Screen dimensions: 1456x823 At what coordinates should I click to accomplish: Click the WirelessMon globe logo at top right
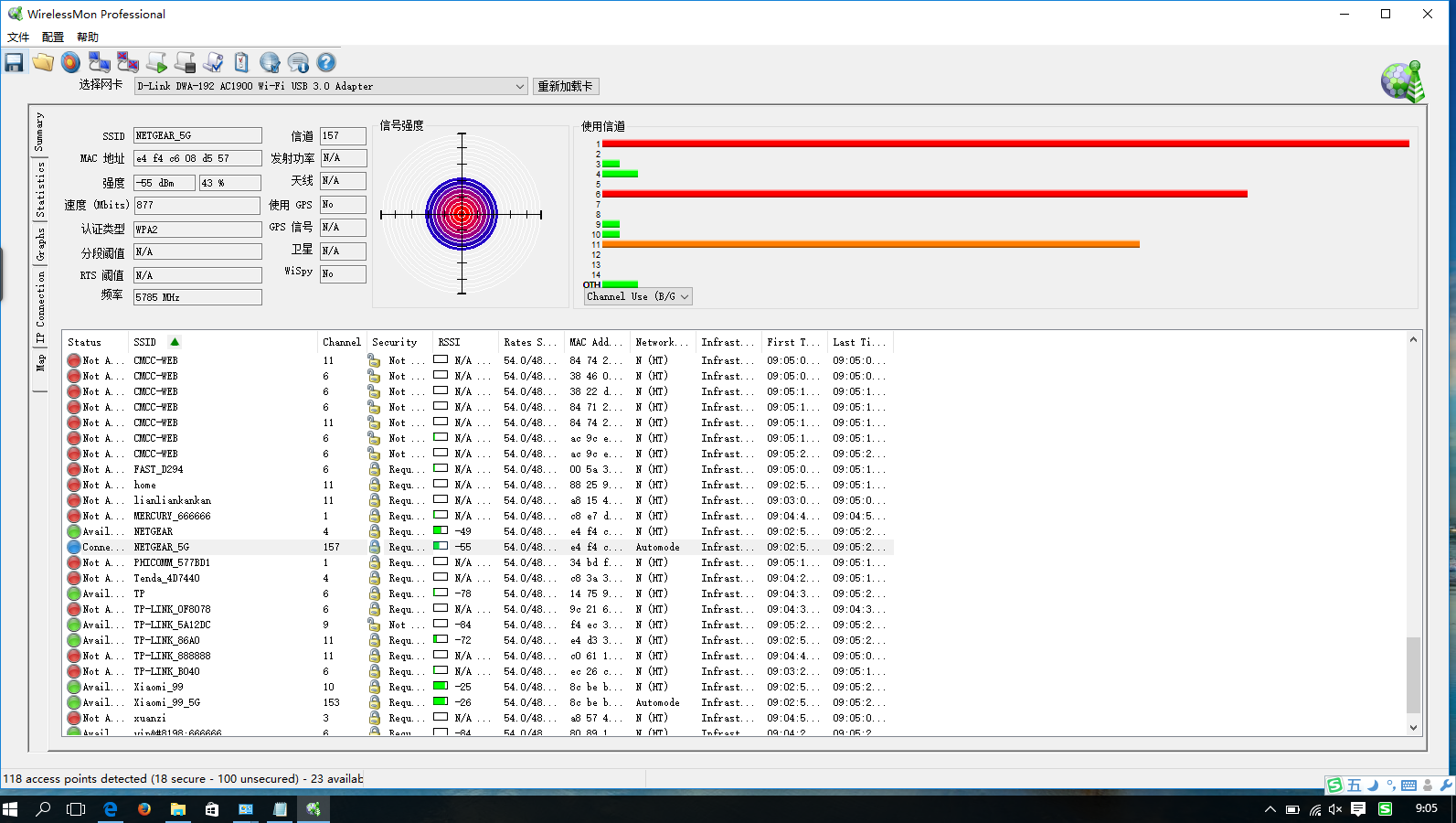pos(1403,82)
